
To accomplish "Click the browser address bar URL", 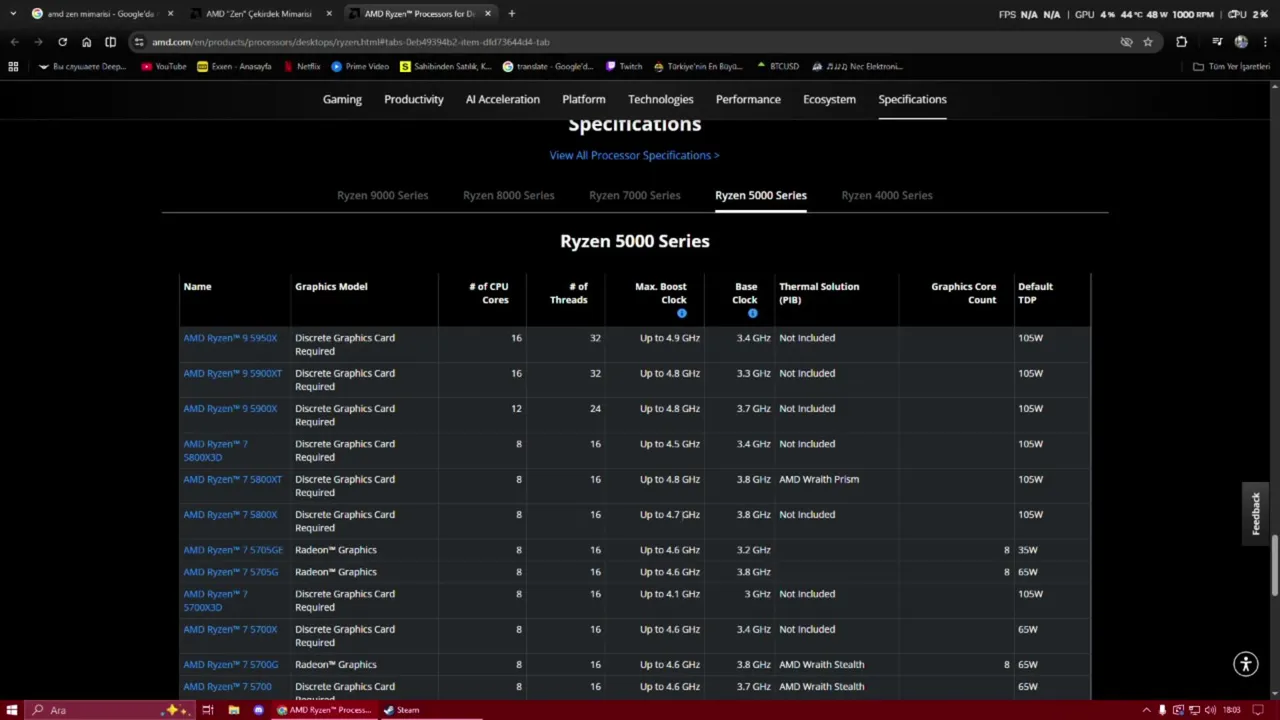I will 351,42.
